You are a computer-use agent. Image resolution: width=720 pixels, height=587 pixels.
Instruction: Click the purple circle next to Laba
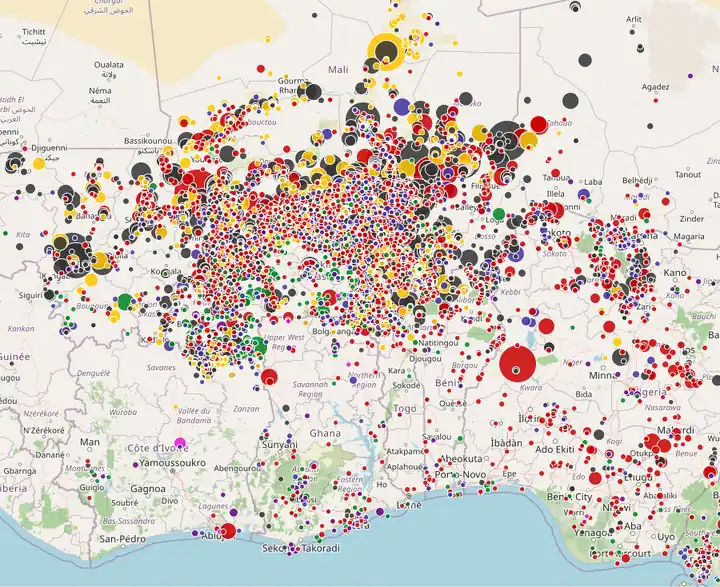584,194
